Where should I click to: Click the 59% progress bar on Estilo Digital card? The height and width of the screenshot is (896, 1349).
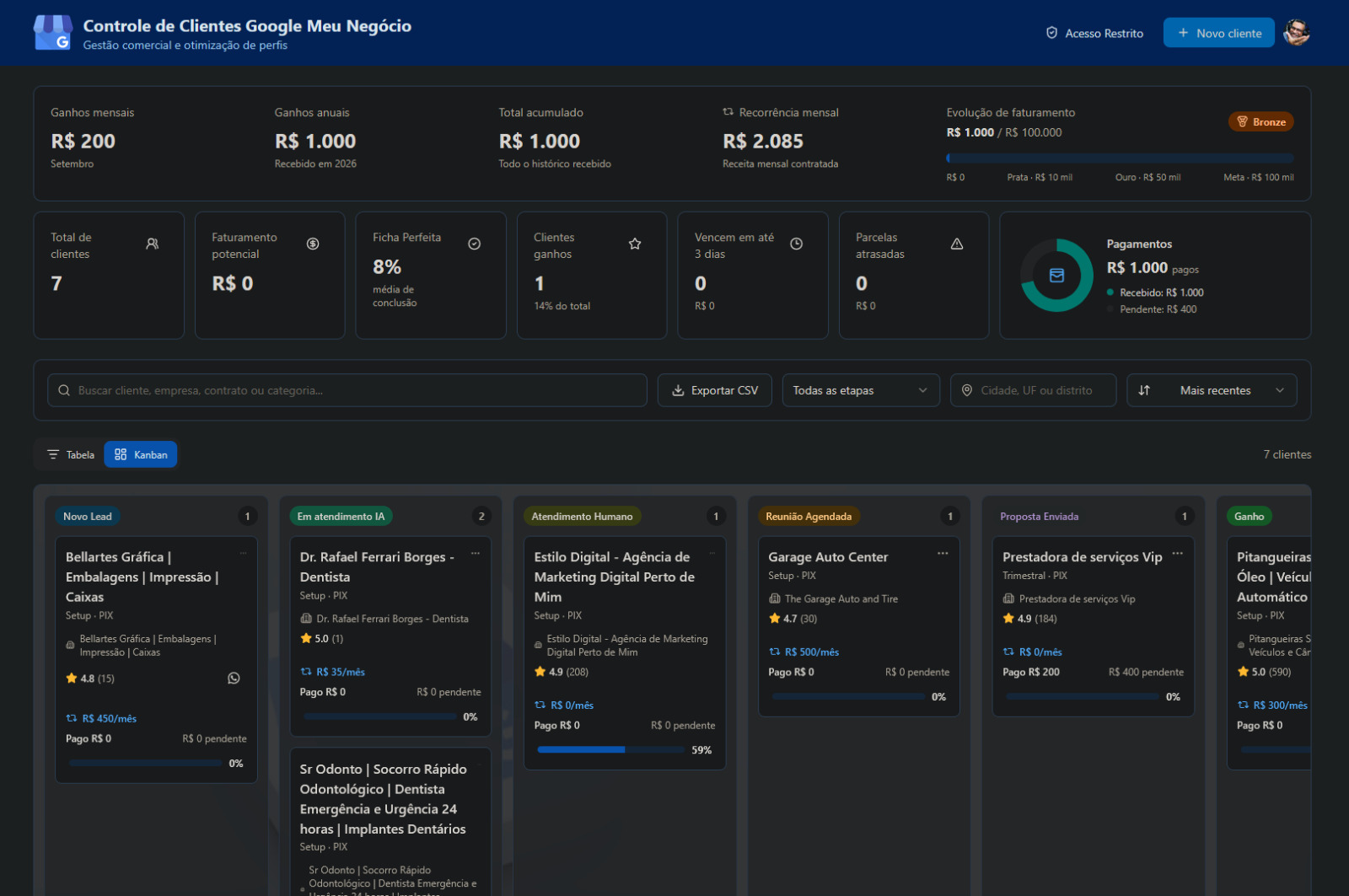click(611, 749)
